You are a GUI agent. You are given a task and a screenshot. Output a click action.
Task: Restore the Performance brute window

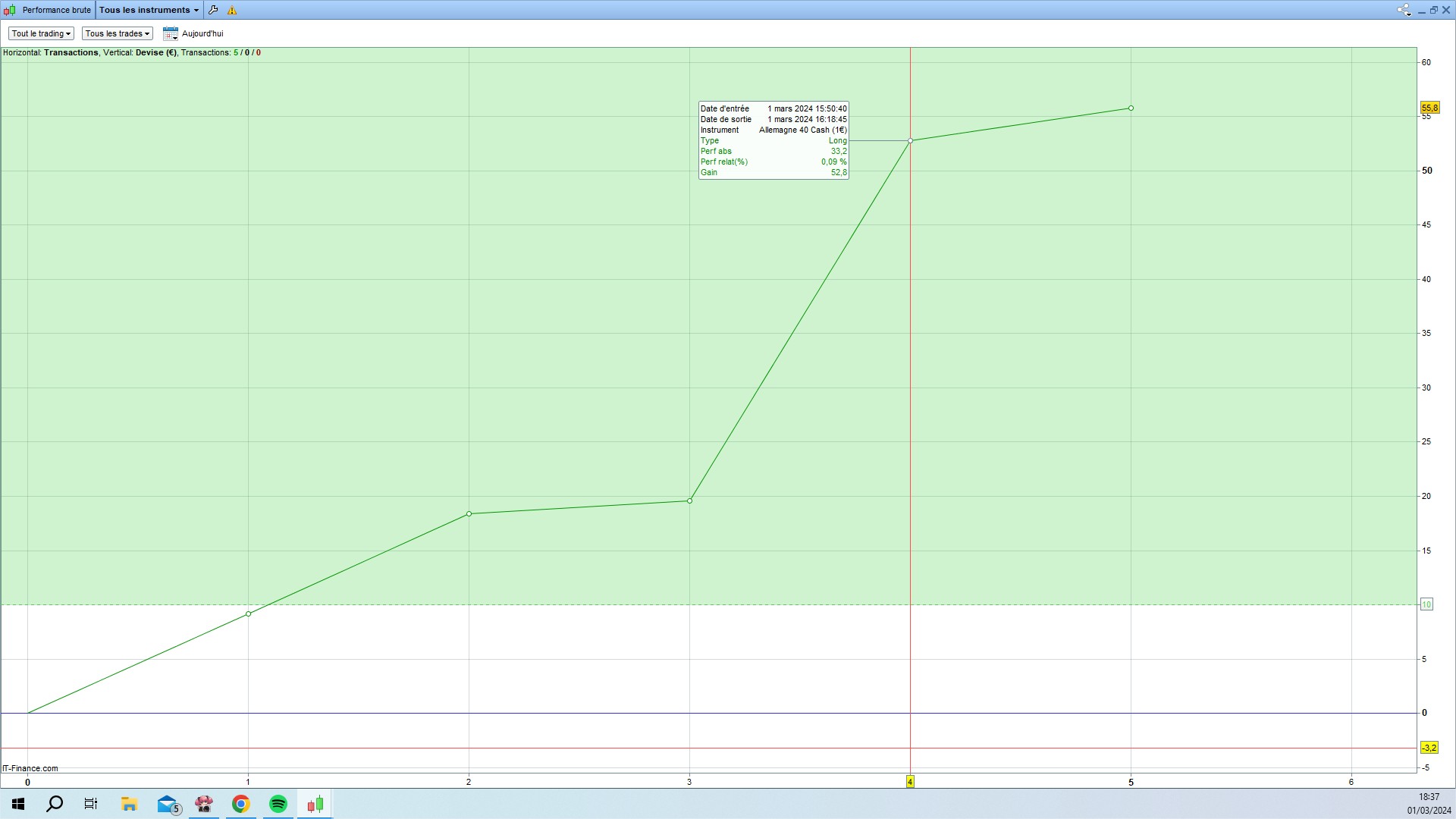1433,10
